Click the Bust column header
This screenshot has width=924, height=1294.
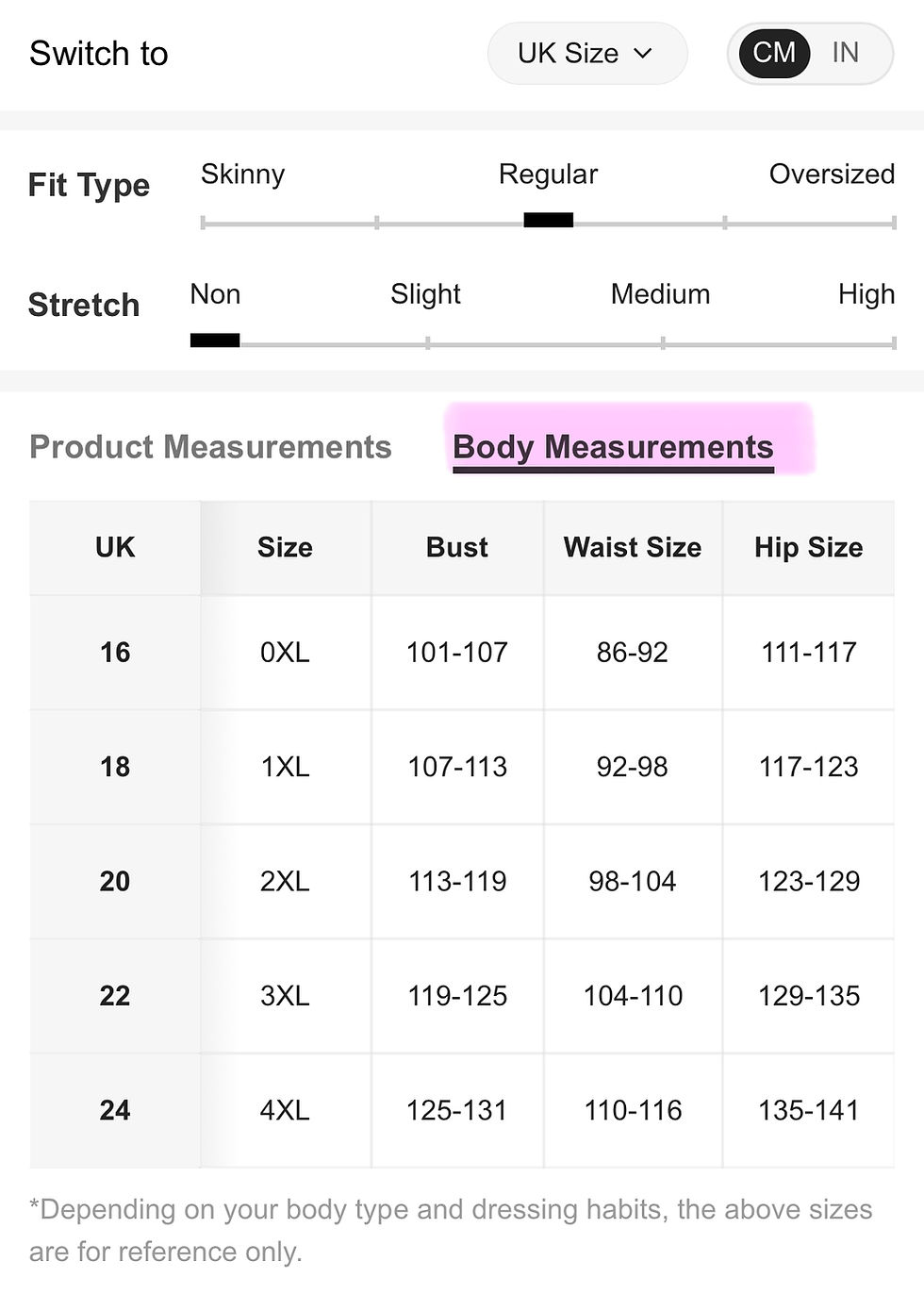(457, 548)
